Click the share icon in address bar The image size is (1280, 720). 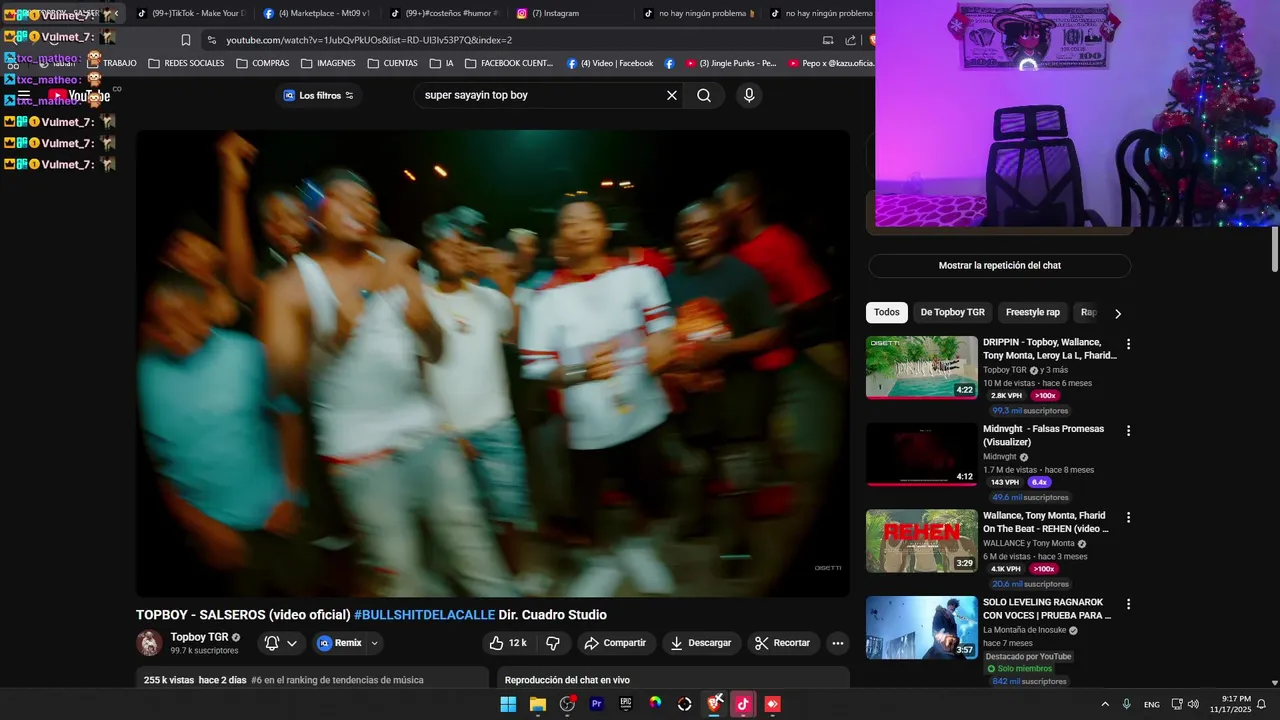click(850, 40)
